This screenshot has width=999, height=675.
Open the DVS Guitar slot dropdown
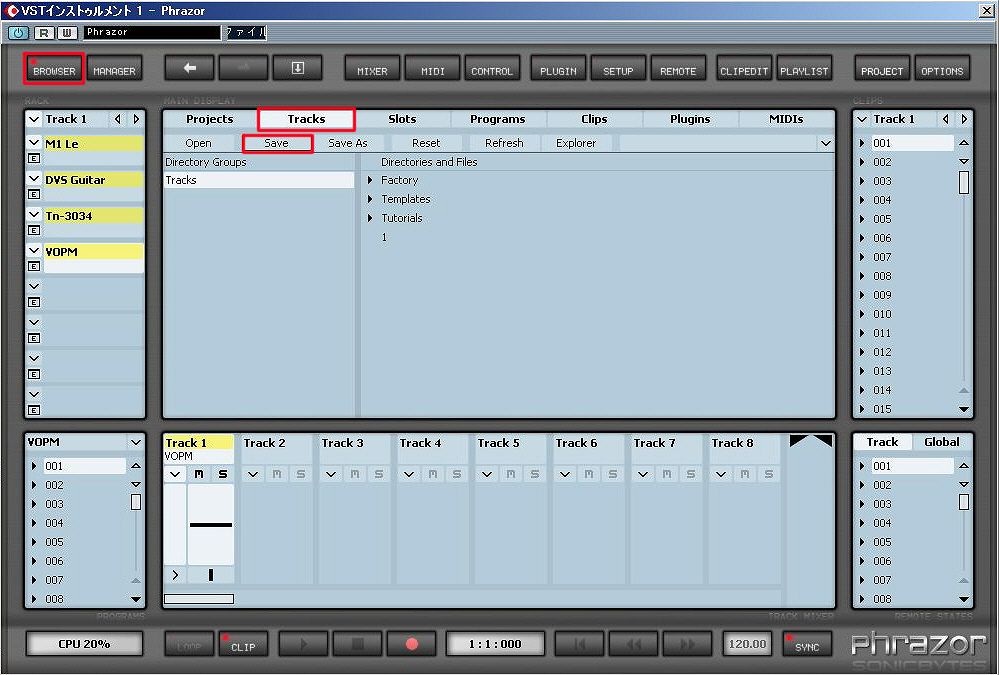[34, 180]
